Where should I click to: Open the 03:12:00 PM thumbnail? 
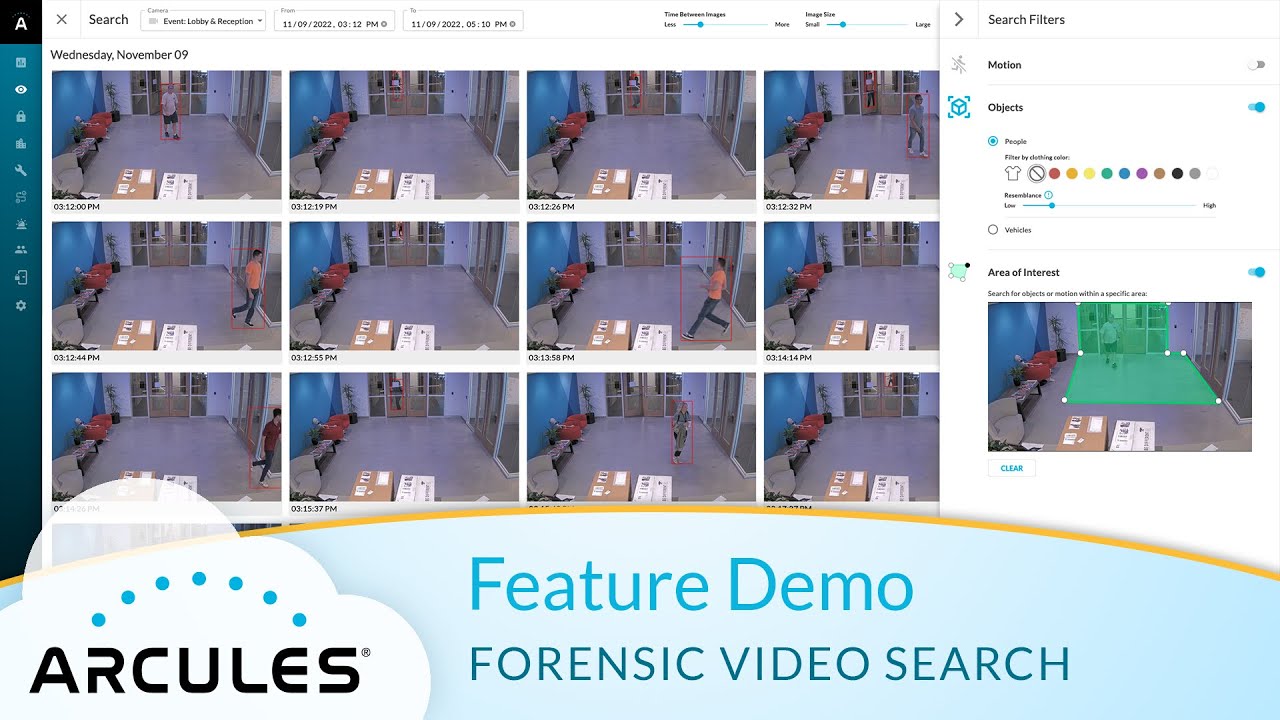pyautogui.click(x=167, y=135)
